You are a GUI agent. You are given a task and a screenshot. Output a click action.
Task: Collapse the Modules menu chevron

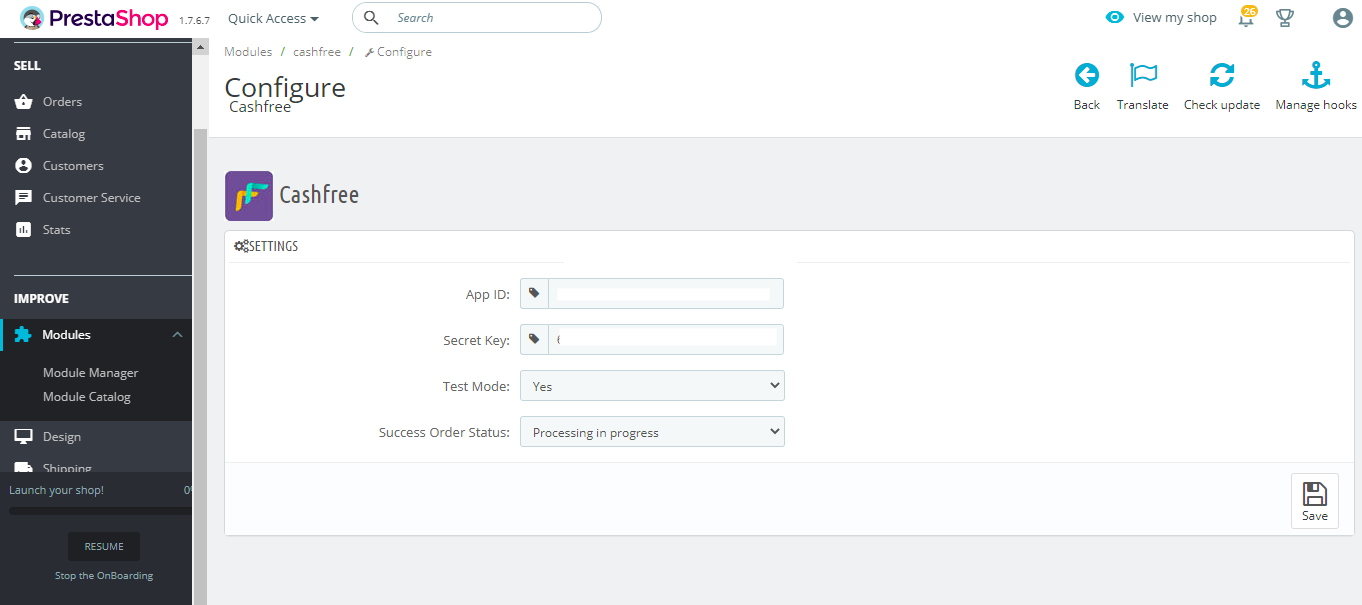[x=177, y=335]
